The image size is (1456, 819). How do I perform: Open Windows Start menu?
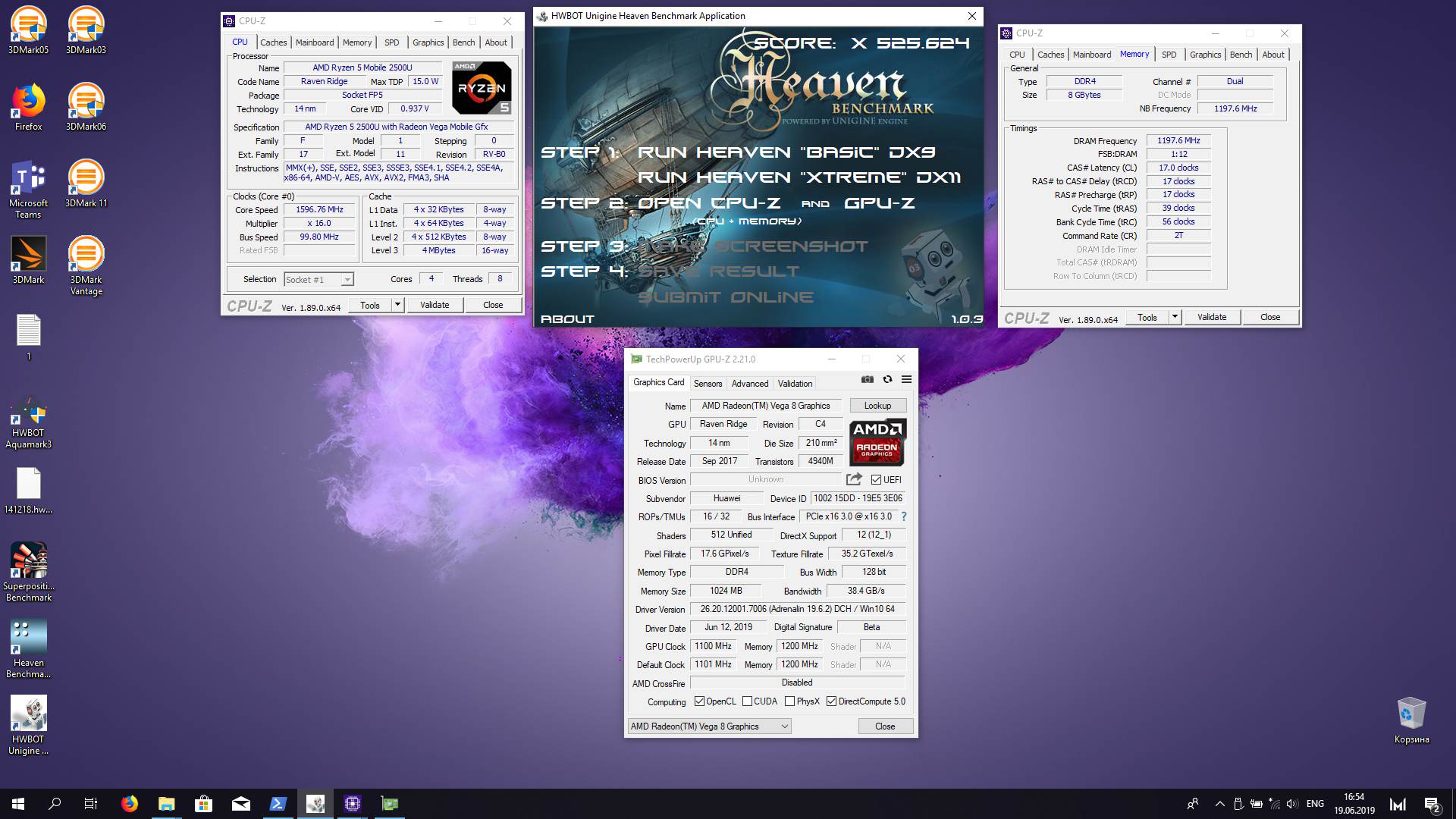[x=18, y=804]
